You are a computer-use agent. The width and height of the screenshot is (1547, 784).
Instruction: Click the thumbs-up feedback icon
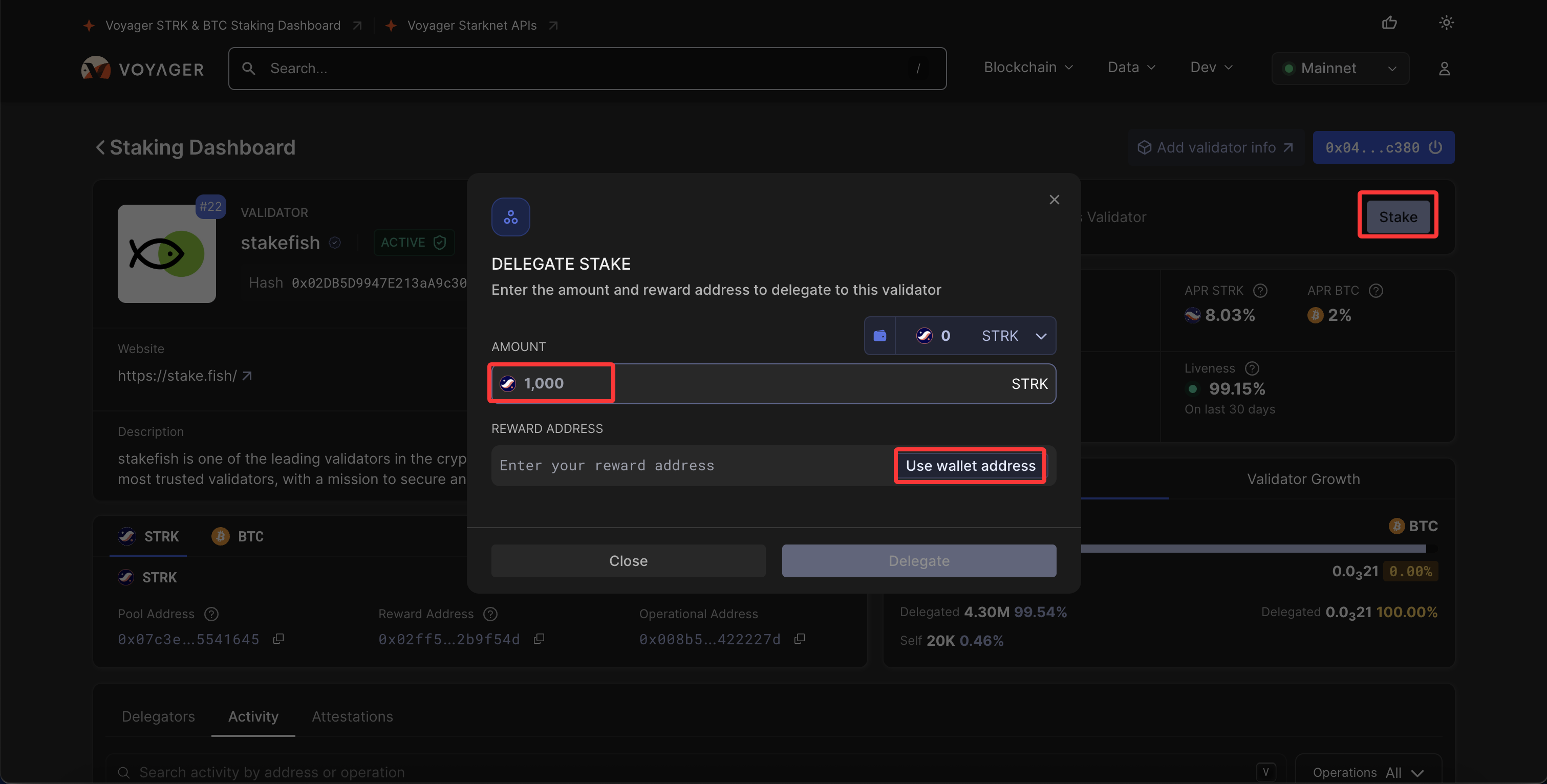pyautogui.click(x=1390, y=23)
